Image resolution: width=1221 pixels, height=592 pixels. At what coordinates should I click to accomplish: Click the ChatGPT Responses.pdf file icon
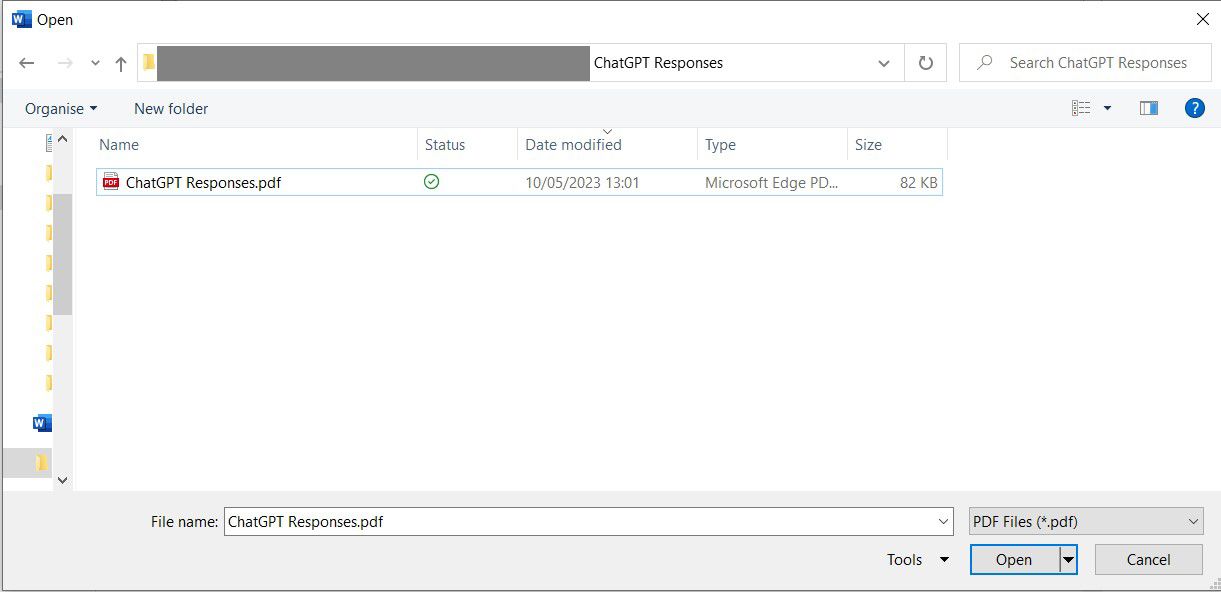pyautogui.click(x=110, y=182)
